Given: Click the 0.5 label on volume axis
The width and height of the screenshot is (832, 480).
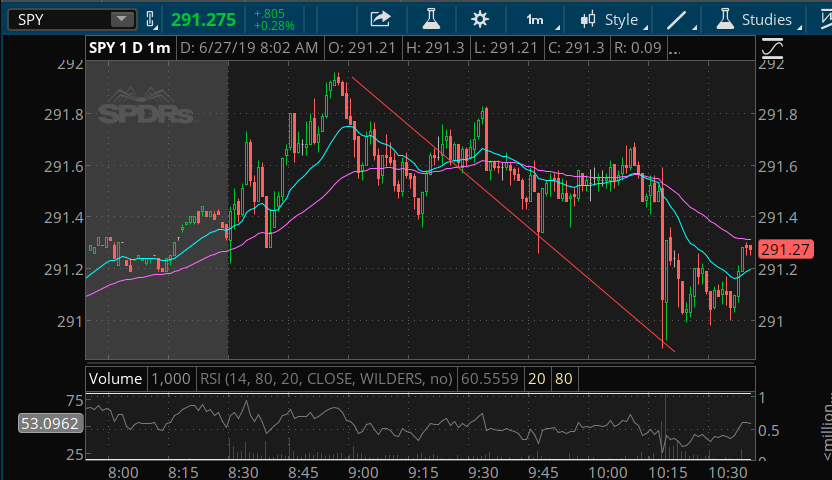Looking at the screenshot, I should 768,430.
